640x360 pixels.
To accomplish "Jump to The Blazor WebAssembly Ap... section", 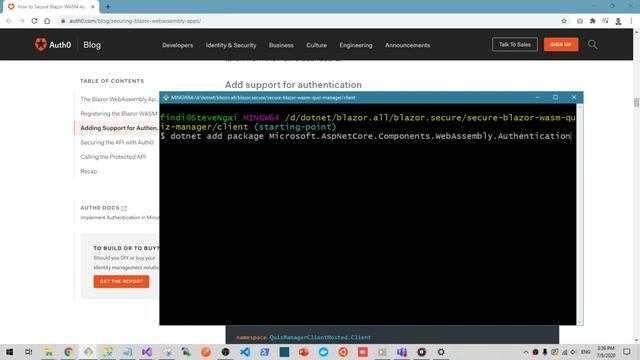I will 119,99.
